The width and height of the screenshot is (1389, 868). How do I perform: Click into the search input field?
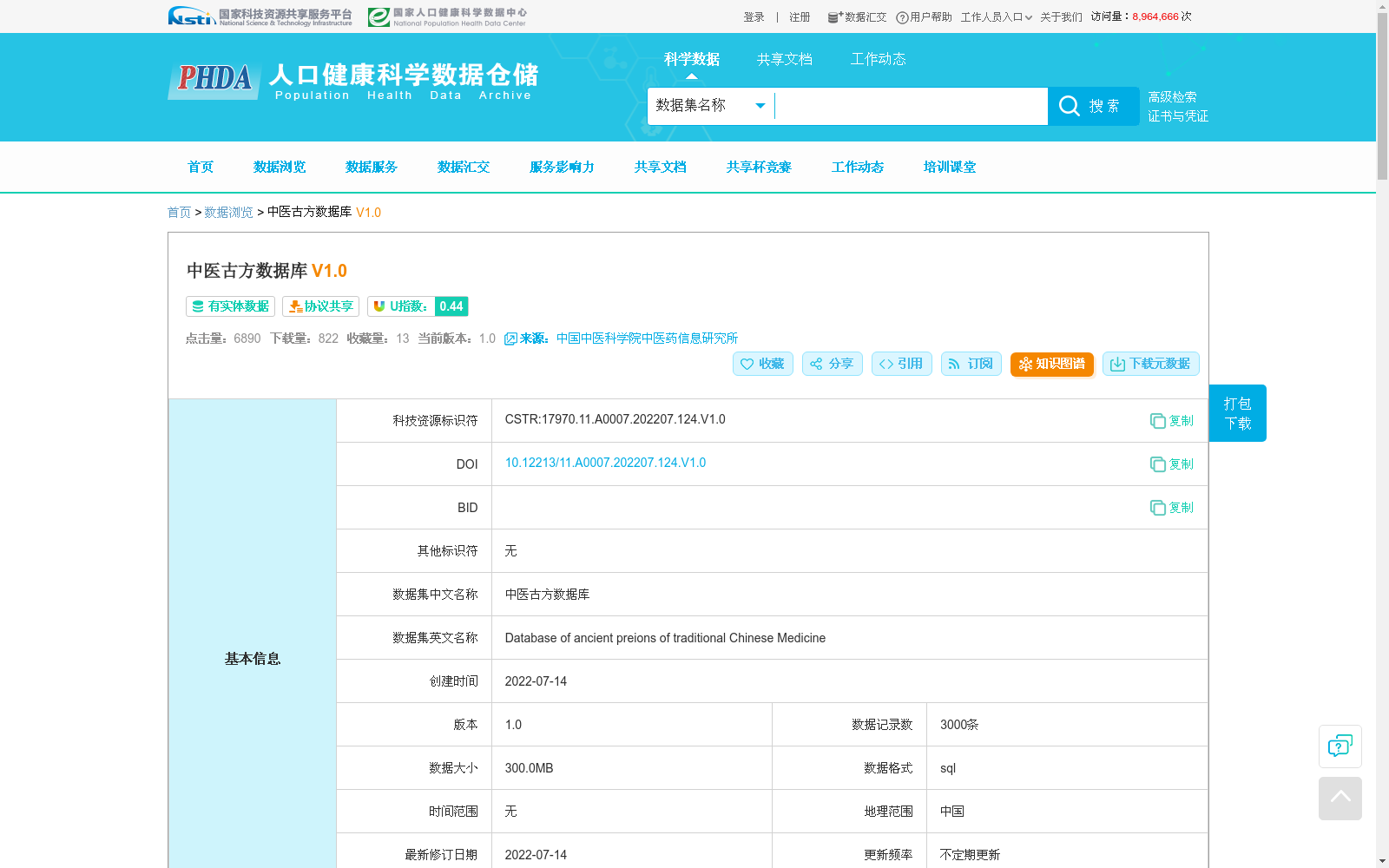tap(911, 106)
